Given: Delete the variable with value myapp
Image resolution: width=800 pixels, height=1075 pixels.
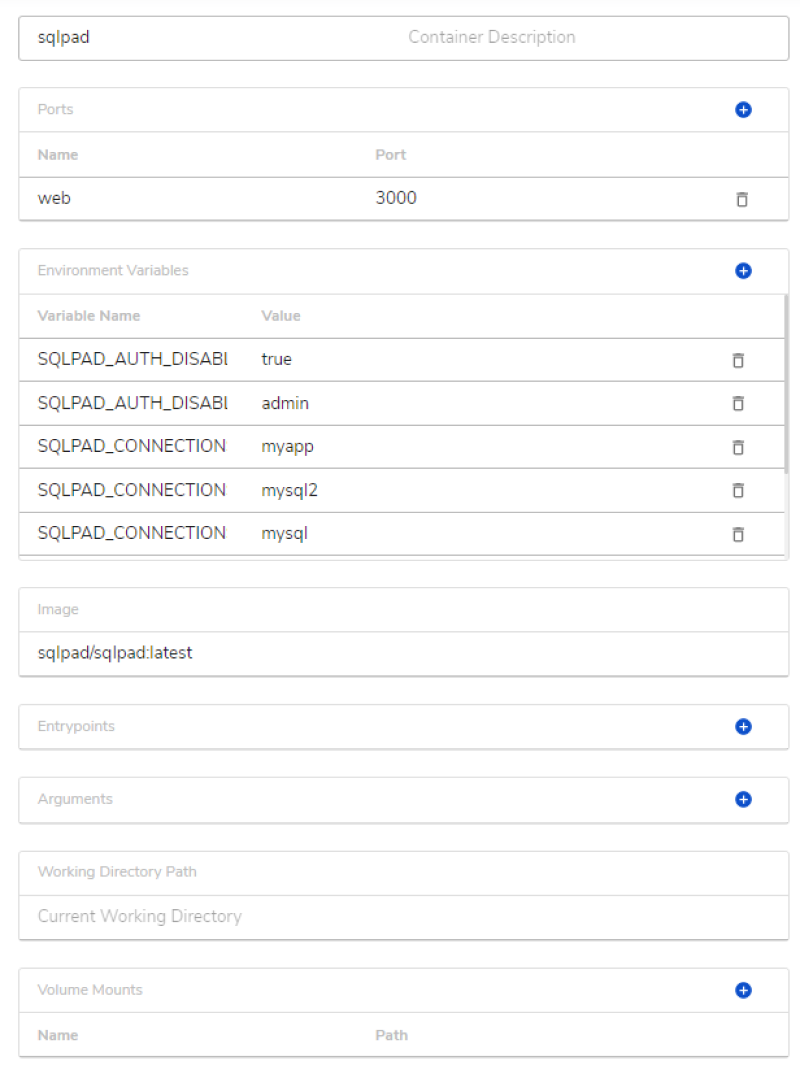Looking at the screenshot, I should 738,447.
